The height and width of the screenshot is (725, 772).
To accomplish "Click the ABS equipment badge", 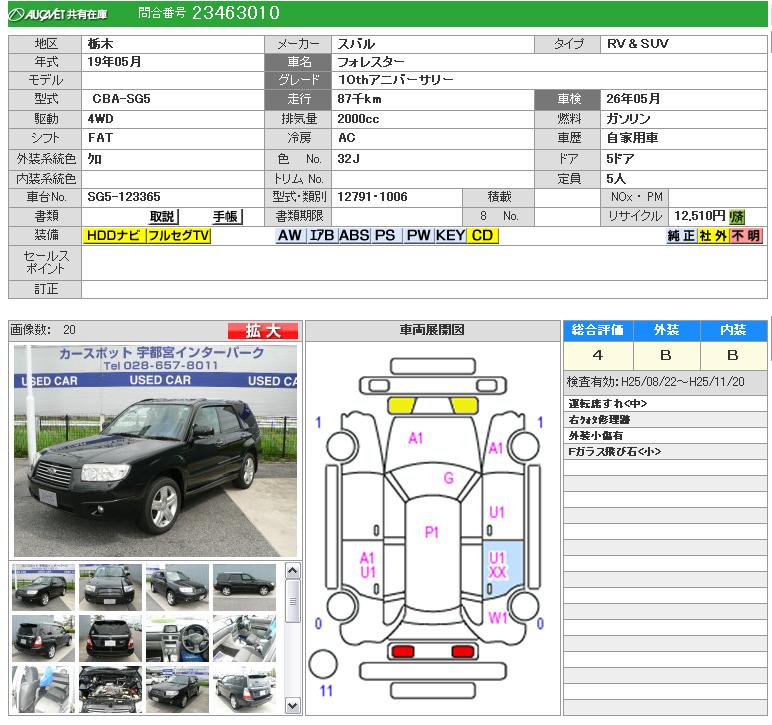I will (353, 236).
